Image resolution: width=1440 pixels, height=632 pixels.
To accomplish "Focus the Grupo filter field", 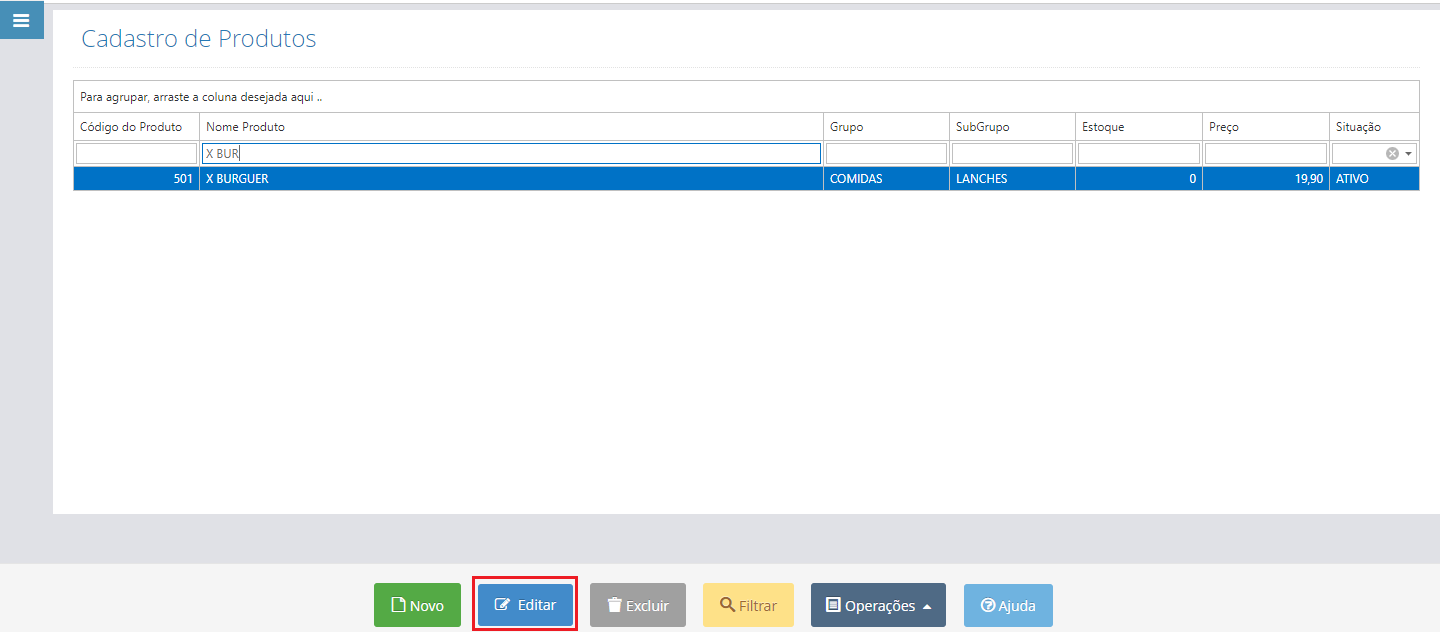I will point(886,153).
